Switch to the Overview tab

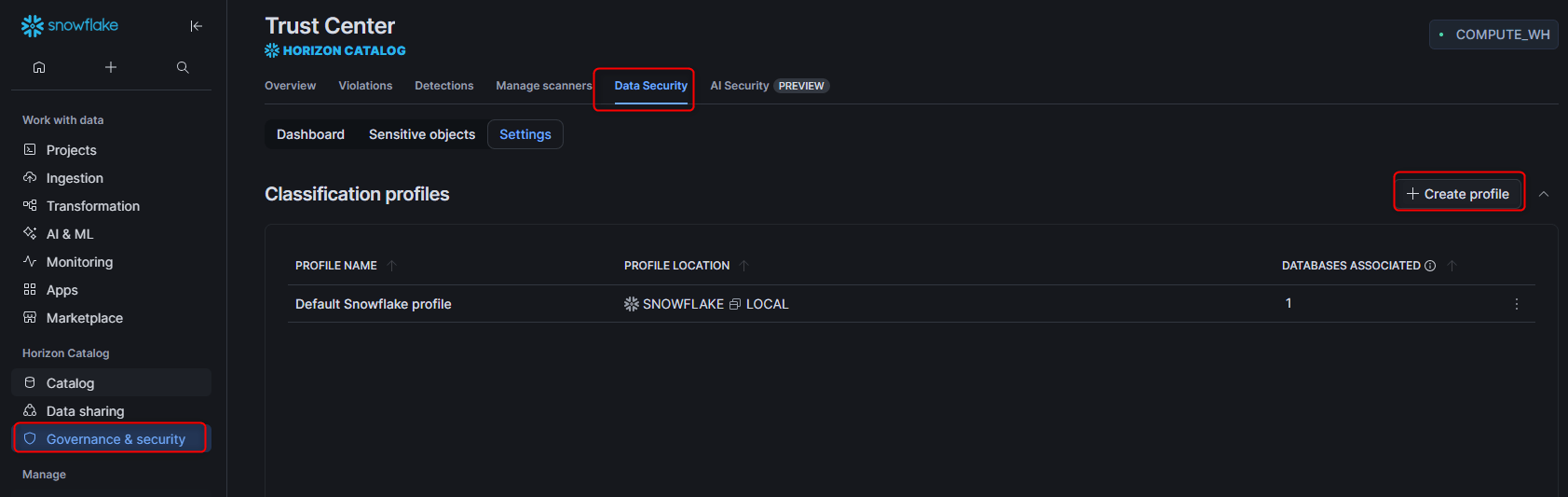[x=290, y=86]
